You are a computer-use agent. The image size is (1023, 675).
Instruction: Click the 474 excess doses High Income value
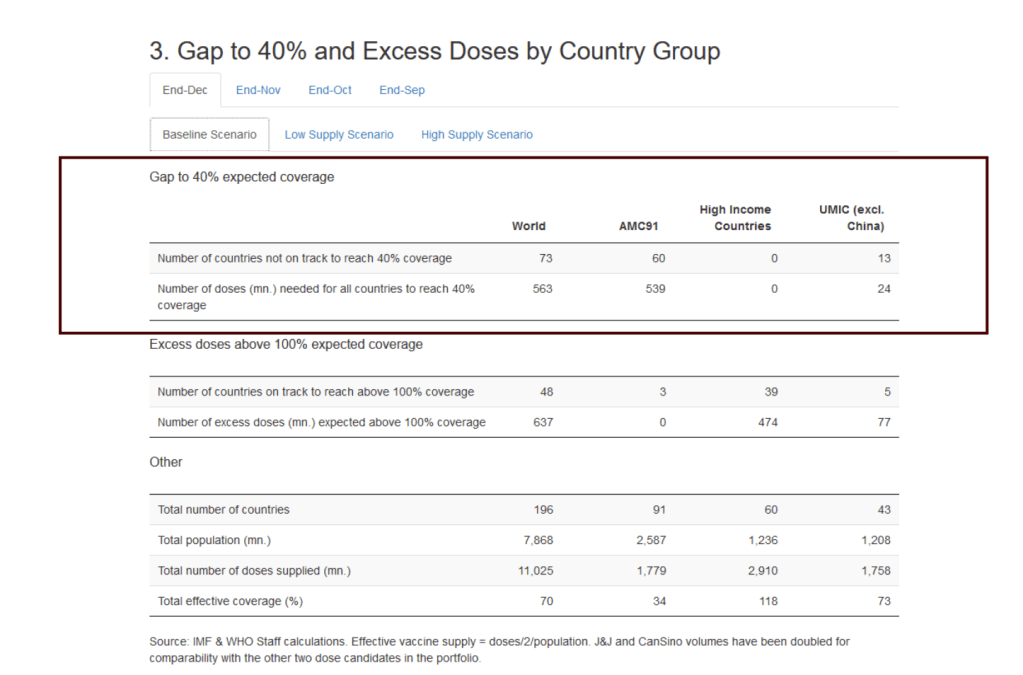pyautogui.click(x=767, y=422)
